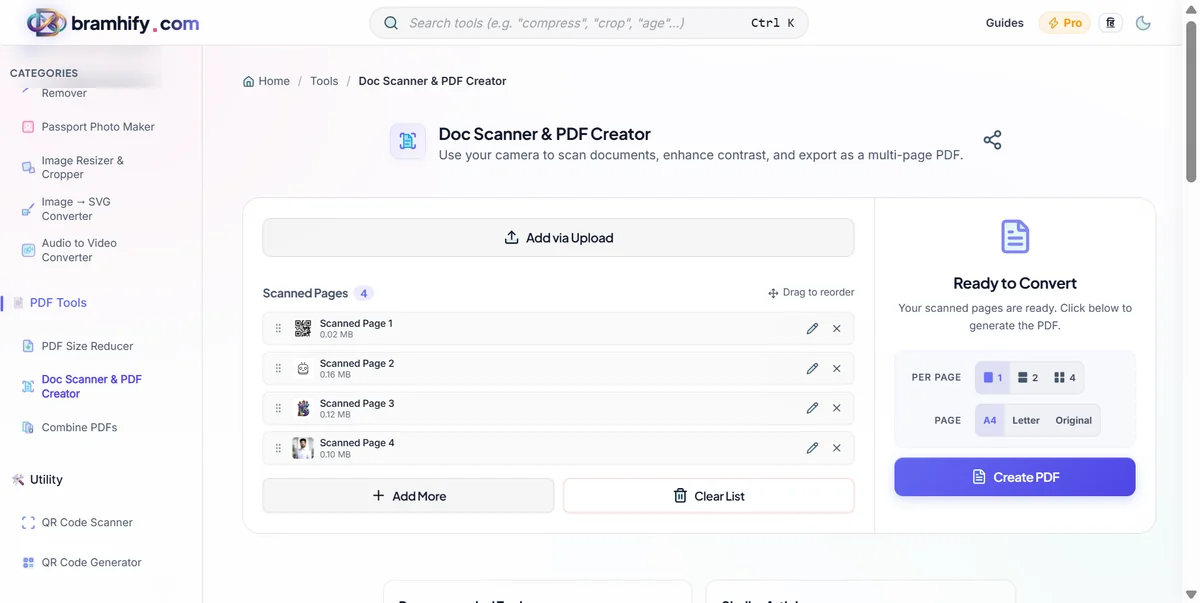Toggle dark mode moon icon
The image size is (1200, 603).
pos(1143,23)
